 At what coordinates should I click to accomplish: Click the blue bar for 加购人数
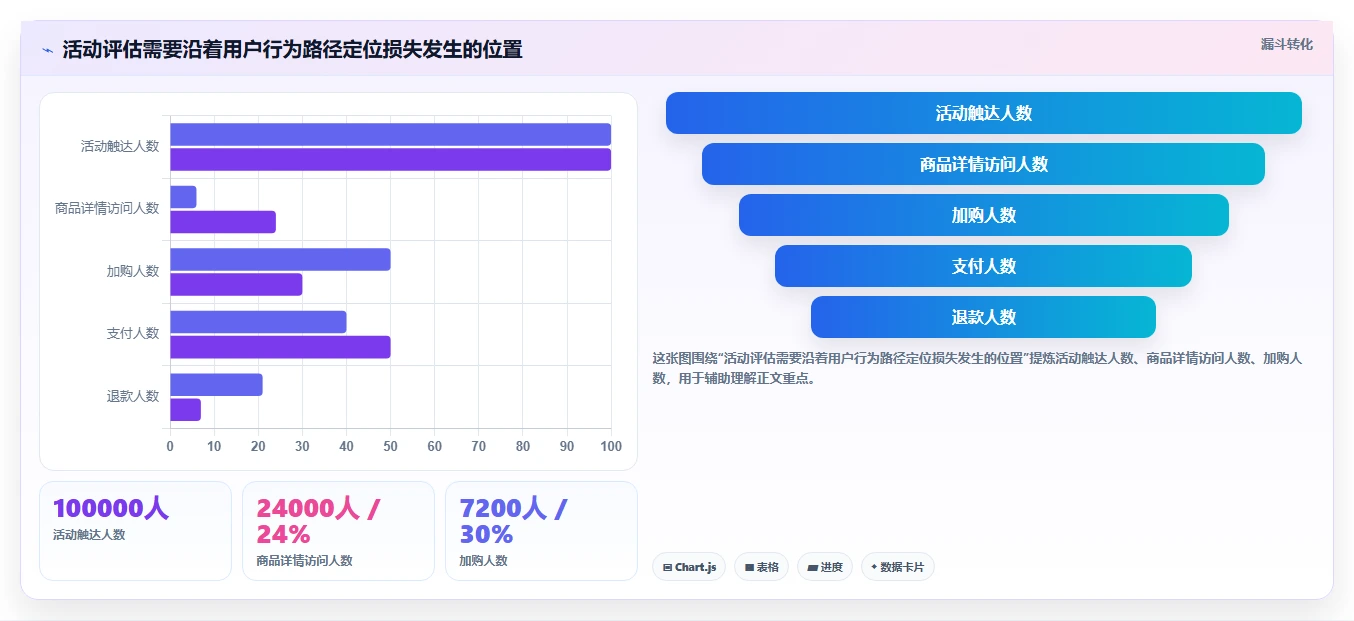[280, 259]
